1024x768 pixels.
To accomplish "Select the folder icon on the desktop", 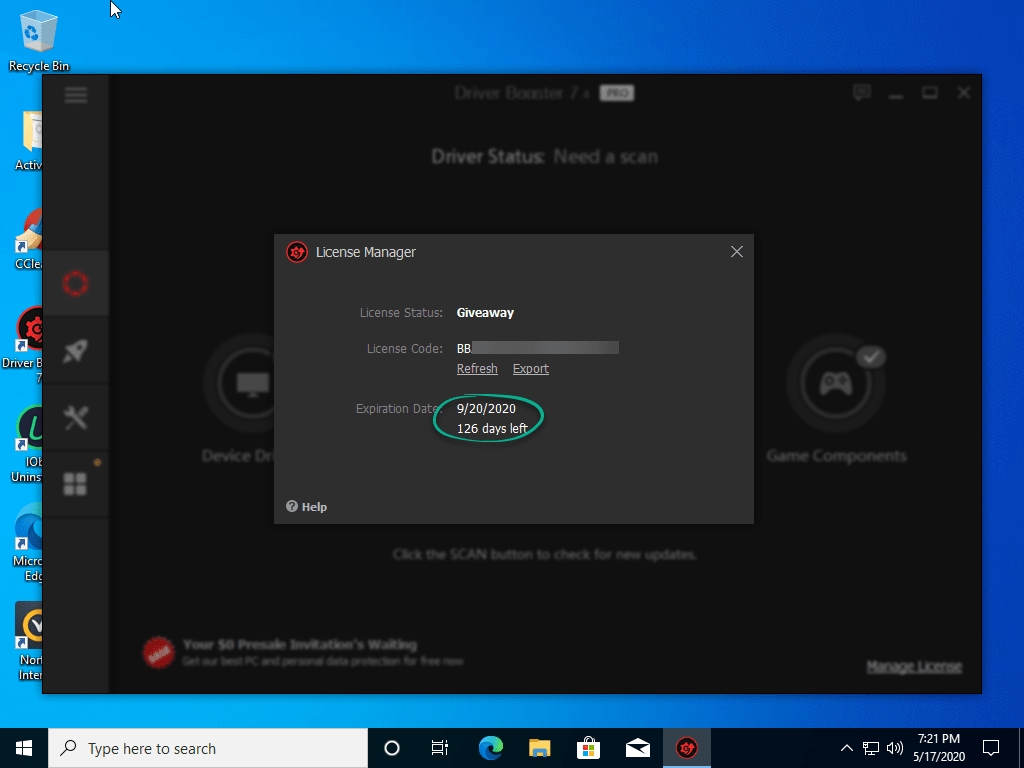I will [29, 141].
